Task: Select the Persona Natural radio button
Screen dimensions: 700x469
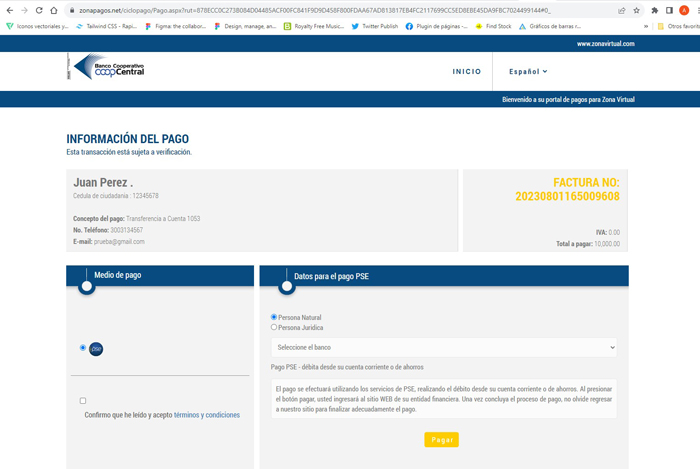Action: tap(274, 317)
